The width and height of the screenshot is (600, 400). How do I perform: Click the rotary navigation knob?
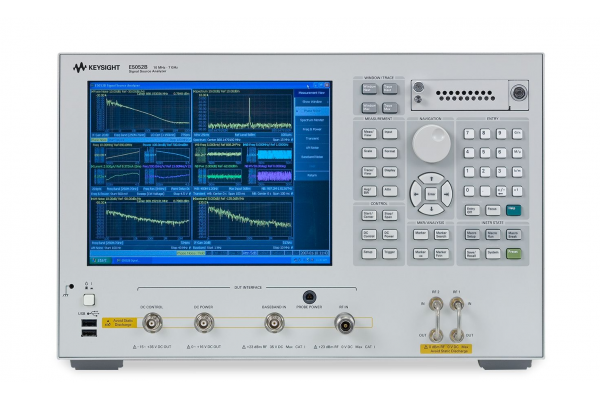click(x=431, y=143)
